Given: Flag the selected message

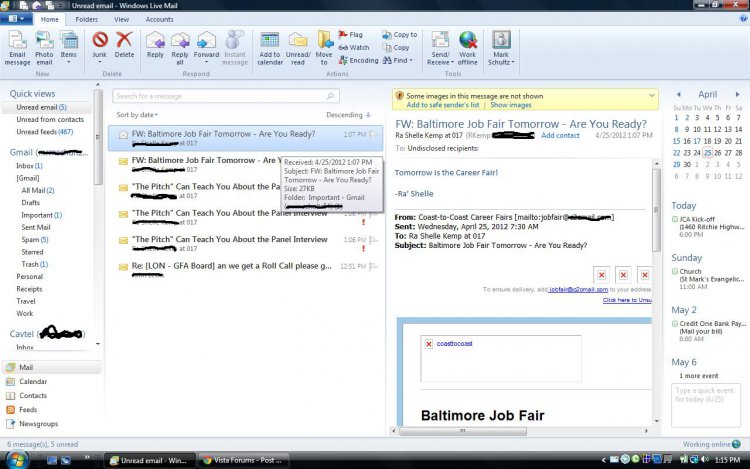Looking at the screenshot, I should pyautogui.click(x=351, y=34).
